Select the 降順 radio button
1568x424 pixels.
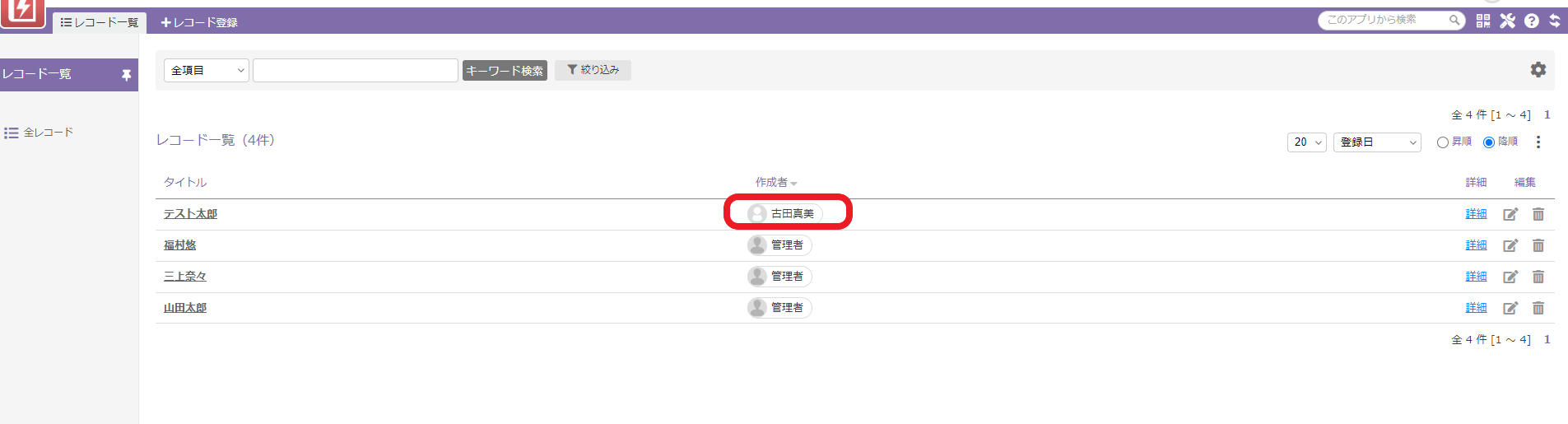click(x=1489, y=142)
